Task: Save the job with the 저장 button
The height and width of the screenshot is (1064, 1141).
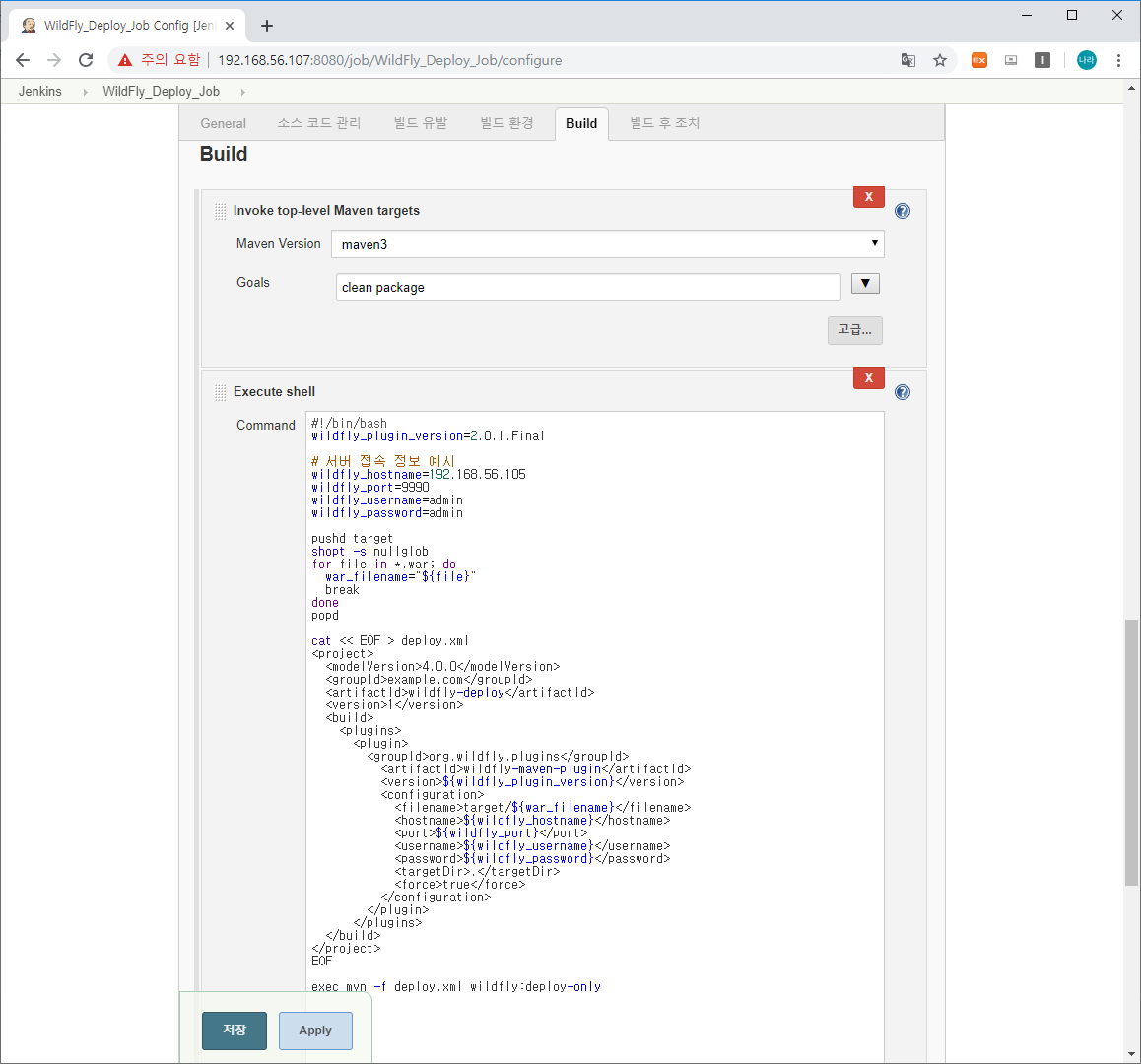Action: (235, 1031)
